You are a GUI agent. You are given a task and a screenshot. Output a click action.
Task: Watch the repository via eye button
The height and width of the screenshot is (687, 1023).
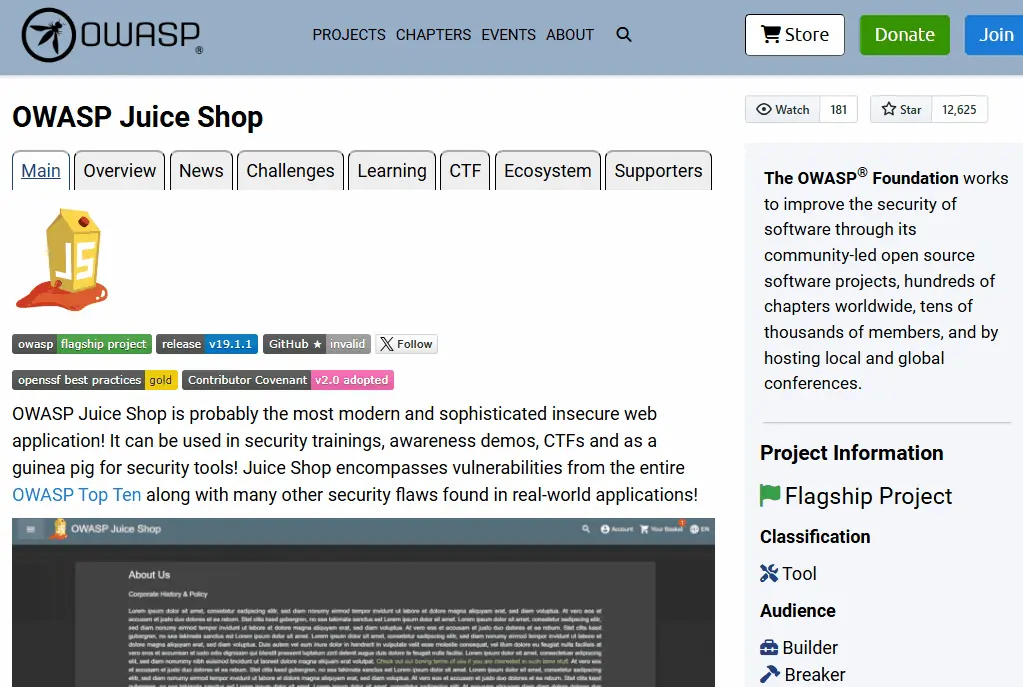tap(782, 110)
